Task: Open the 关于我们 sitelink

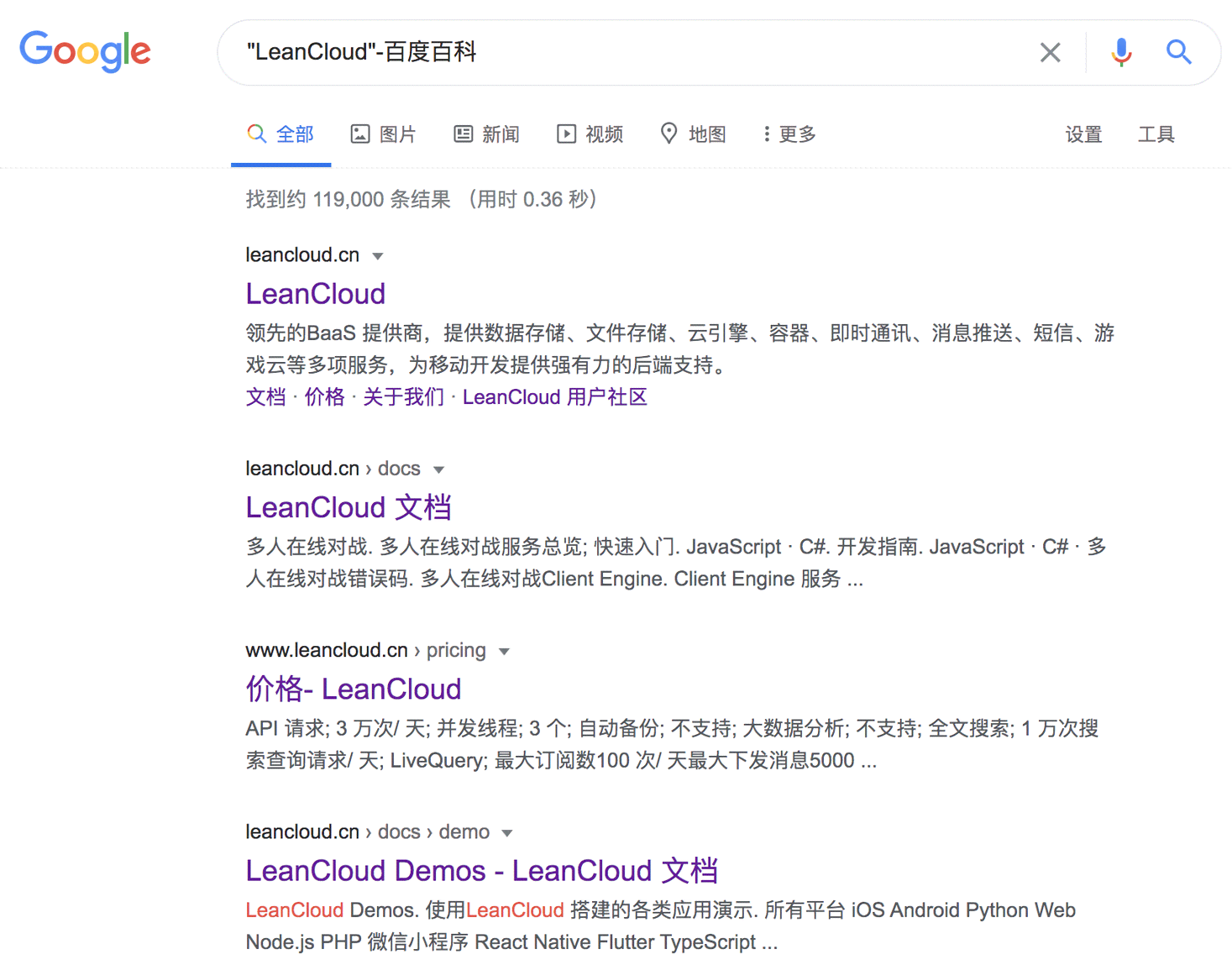Action: point(403,397)
